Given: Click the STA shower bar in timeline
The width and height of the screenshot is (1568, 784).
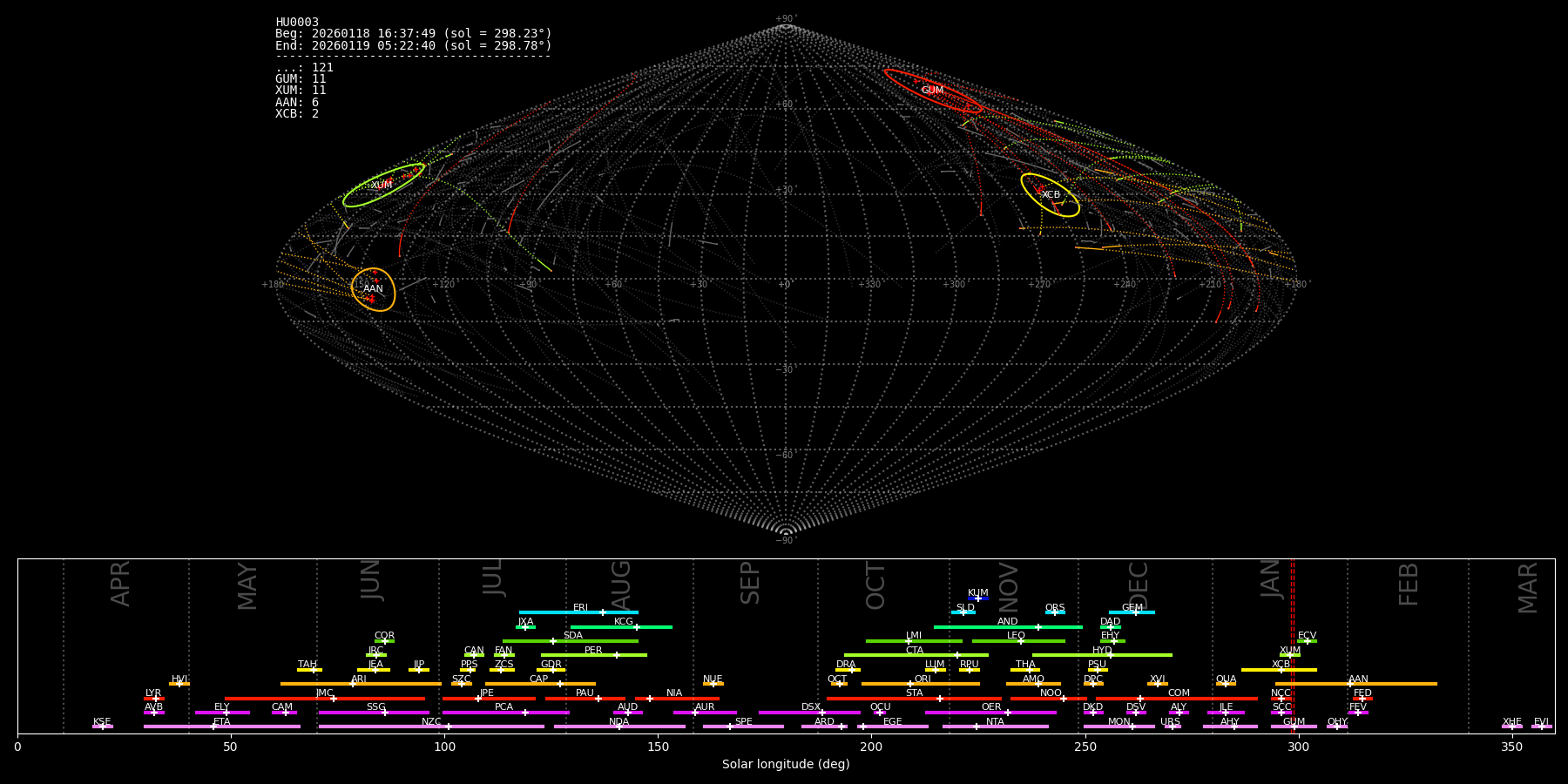Looking at the screenshot, I should 914,699.
